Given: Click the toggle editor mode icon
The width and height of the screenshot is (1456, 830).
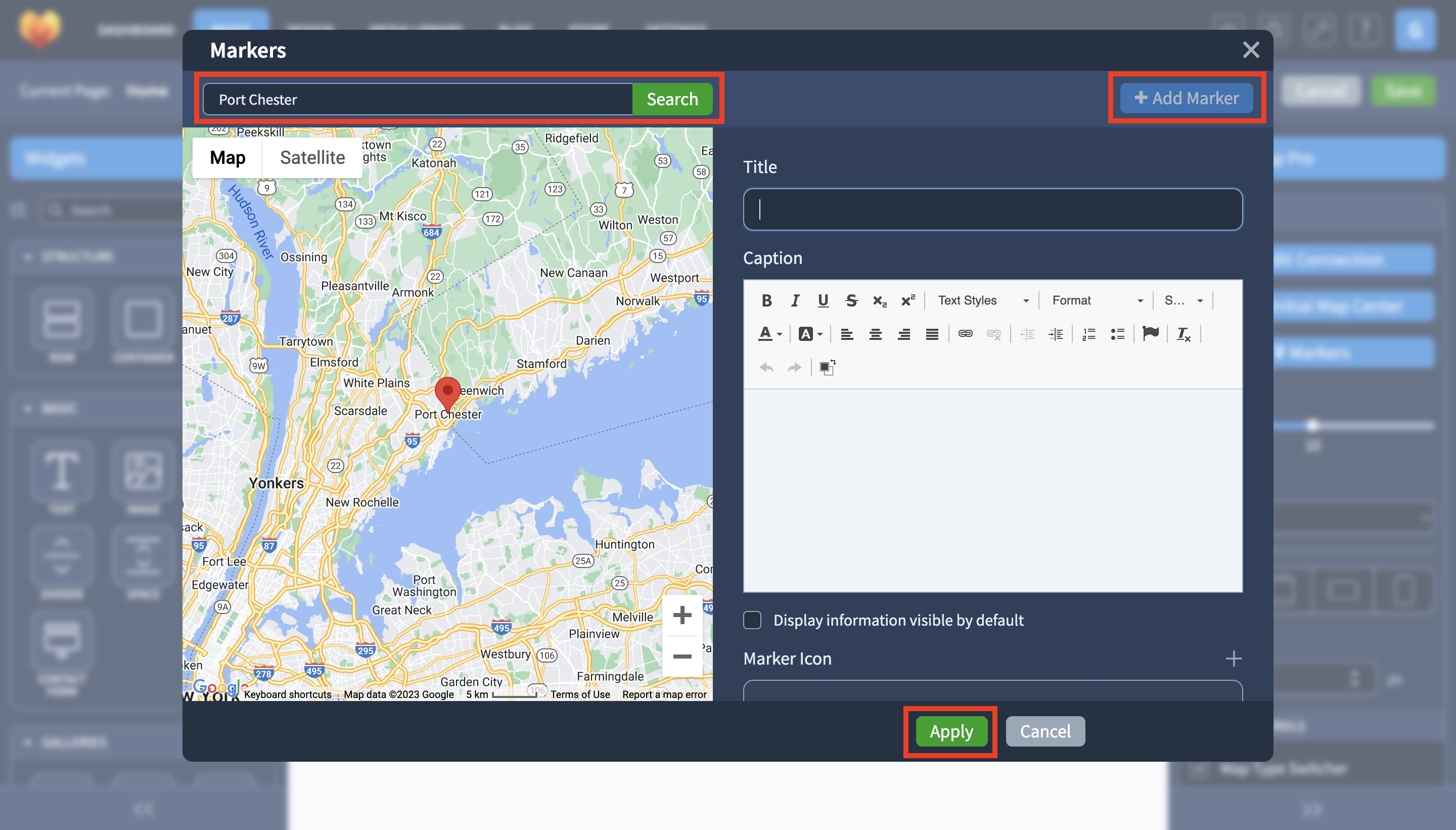Looking at the screenshot, I should click(x=827, y=368).
